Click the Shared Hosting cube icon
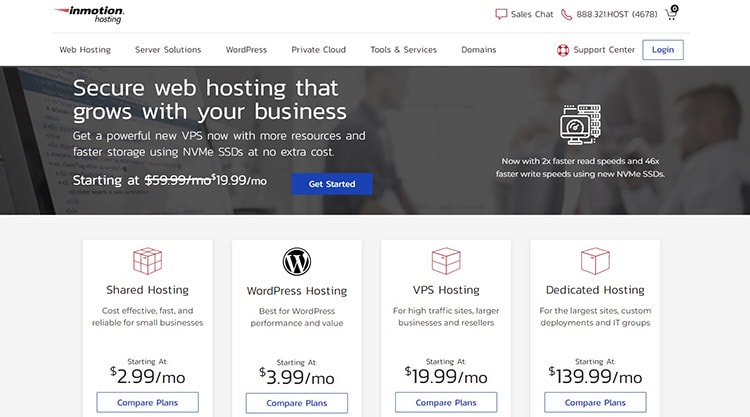Screen dimensions: 750x417 [x=147, y=261]
